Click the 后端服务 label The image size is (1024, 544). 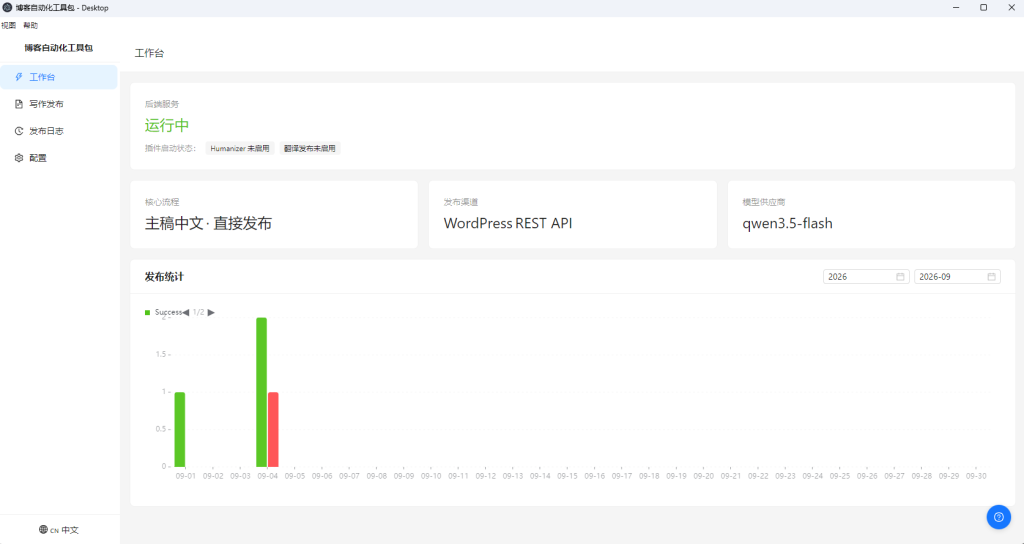coord(162,104)
